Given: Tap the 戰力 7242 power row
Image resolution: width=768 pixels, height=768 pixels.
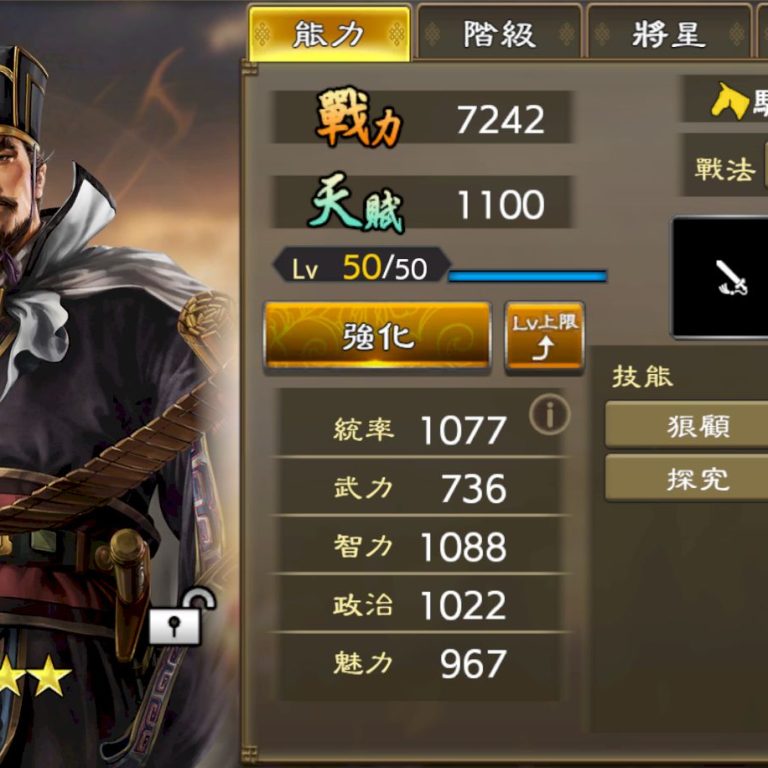Looking at the screenshot, I should point(422,118).
